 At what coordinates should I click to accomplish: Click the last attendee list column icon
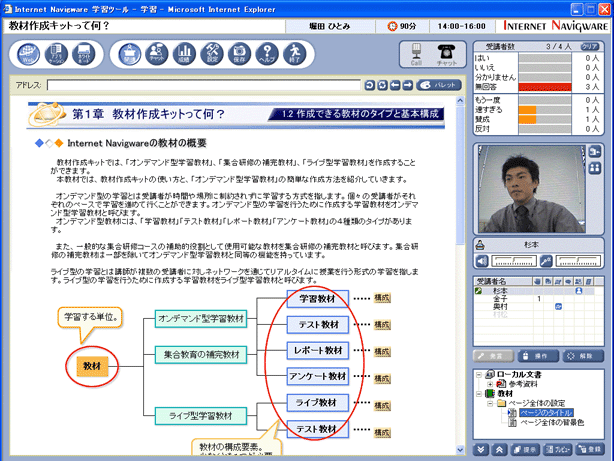pyautogui.click(x=589, y=281)
